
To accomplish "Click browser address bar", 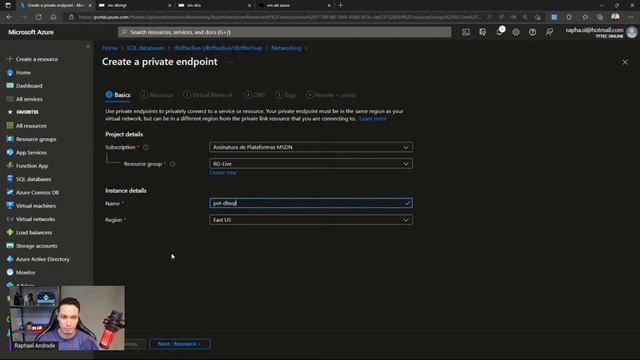I will pos(279,17).
